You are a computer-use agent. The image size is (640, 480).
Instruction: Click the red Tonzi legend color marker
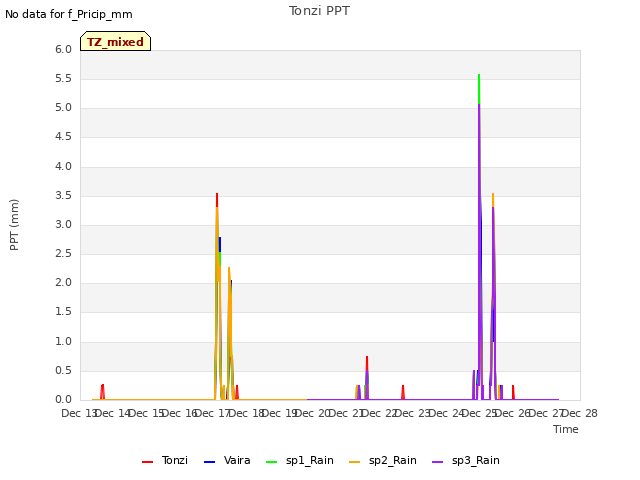click(x=147, y=462)
